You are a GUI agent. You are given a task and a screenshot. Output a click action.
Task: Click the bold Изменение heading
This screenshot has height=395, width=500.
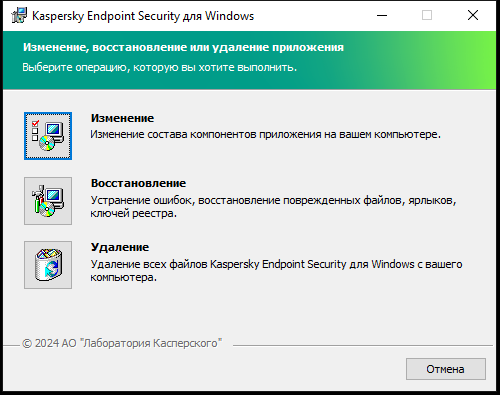coord(122,118)
